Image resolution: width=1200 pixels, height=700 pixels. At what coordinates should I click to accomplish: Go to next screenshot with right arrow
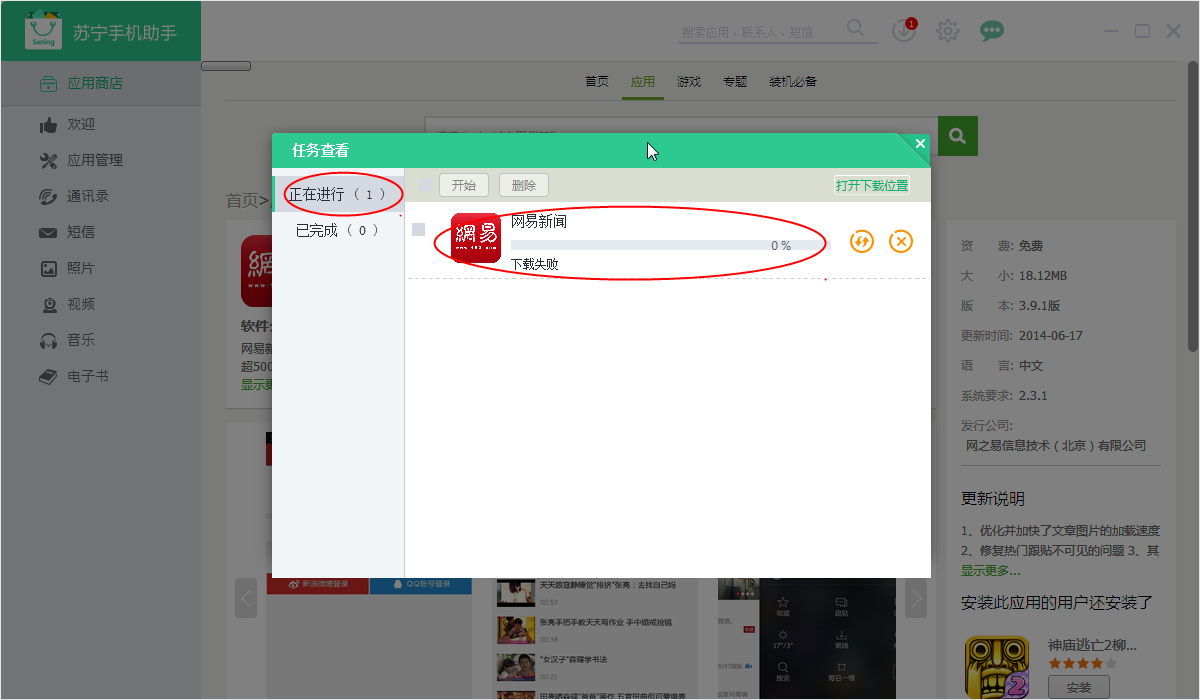(915, 598)
